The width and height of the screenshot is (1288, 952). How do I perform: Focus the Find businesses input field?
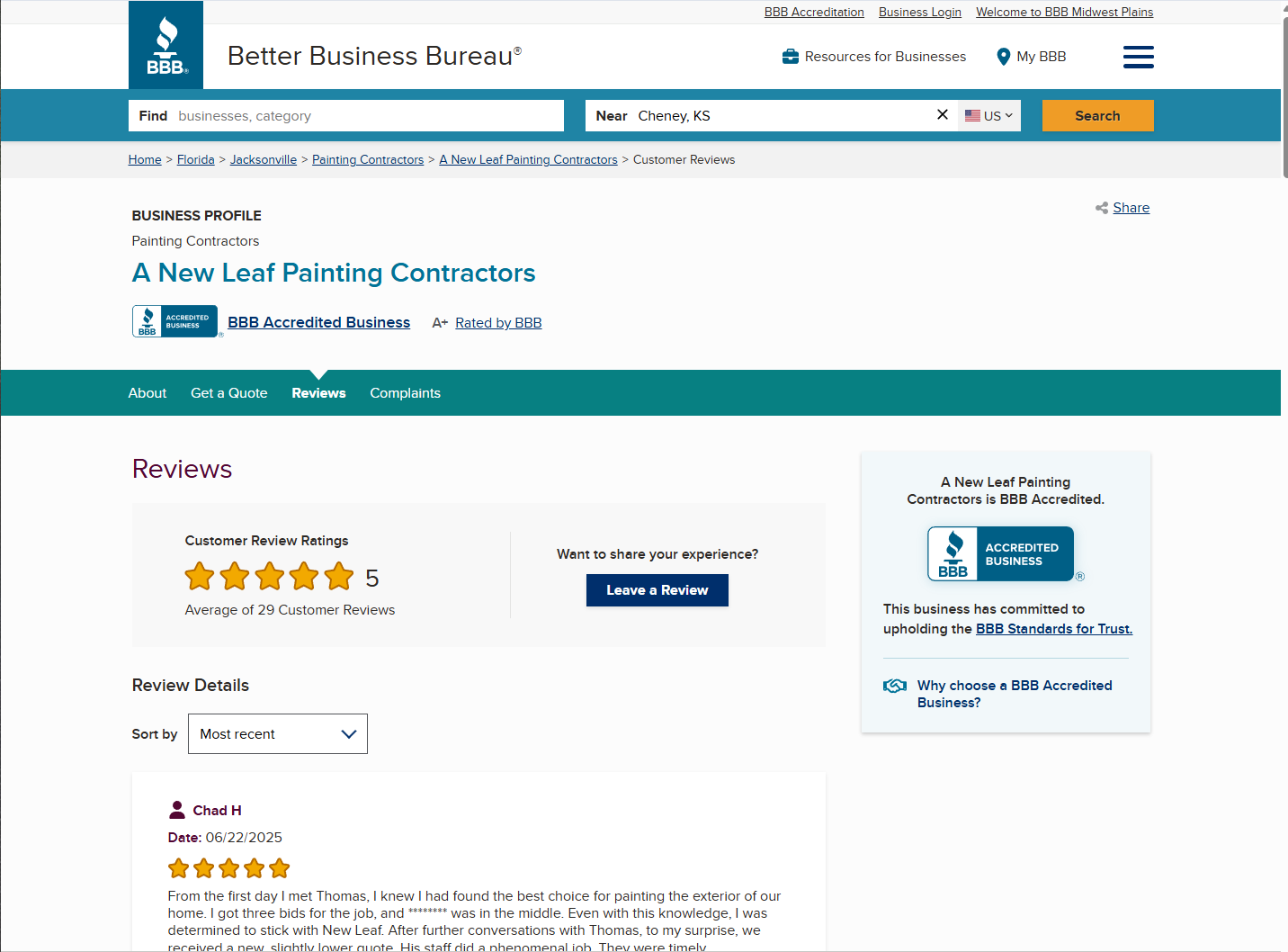[367, 116]
